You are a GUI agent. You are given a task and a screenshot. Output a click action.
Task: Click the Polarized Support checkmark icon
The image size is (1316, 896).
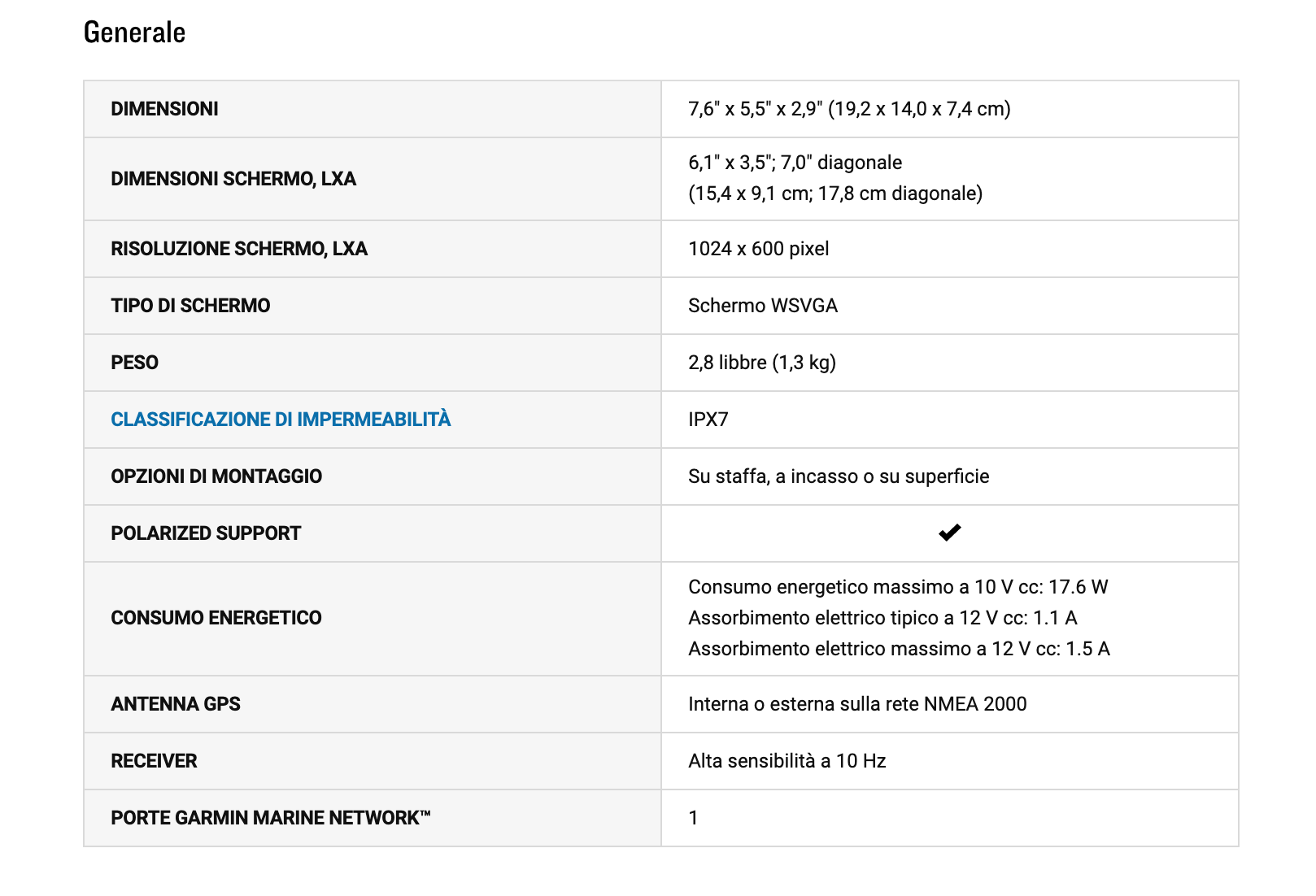949,533
